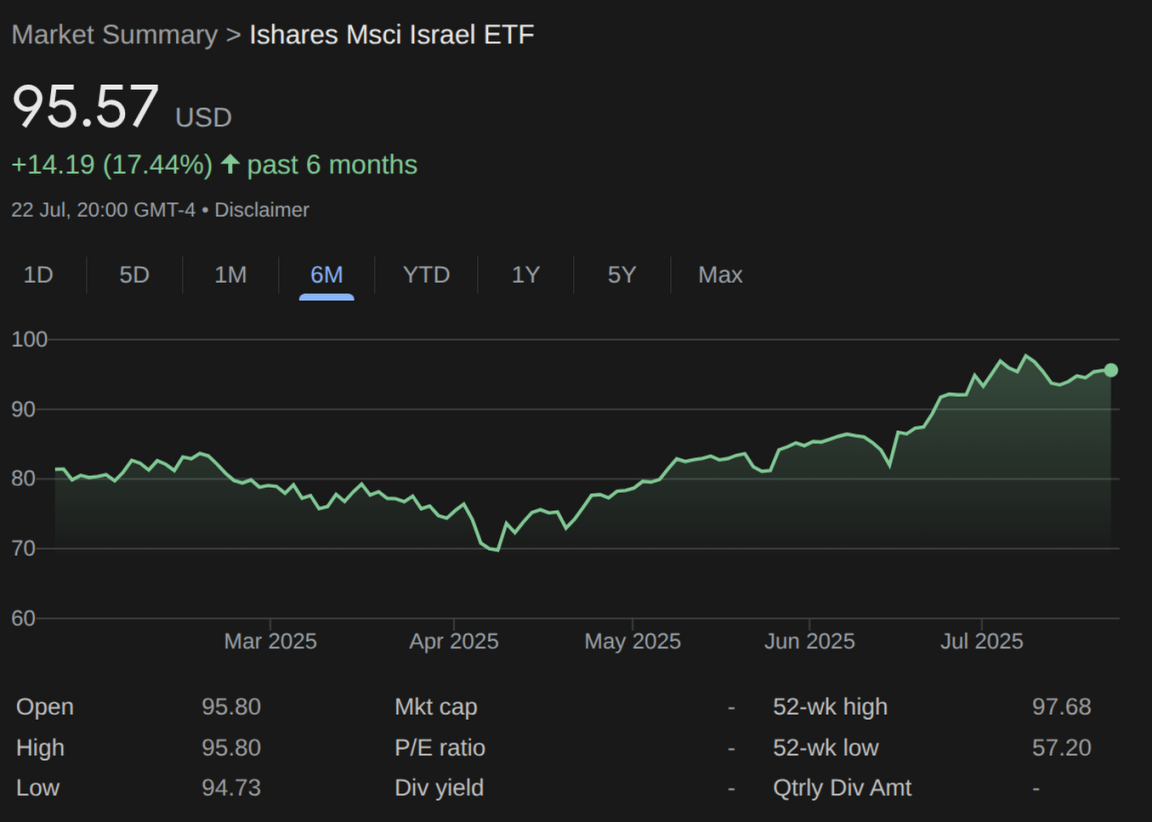The image size is (1152, 822).
Task: Click the P/E ratio label
Action: pos(440,748)
